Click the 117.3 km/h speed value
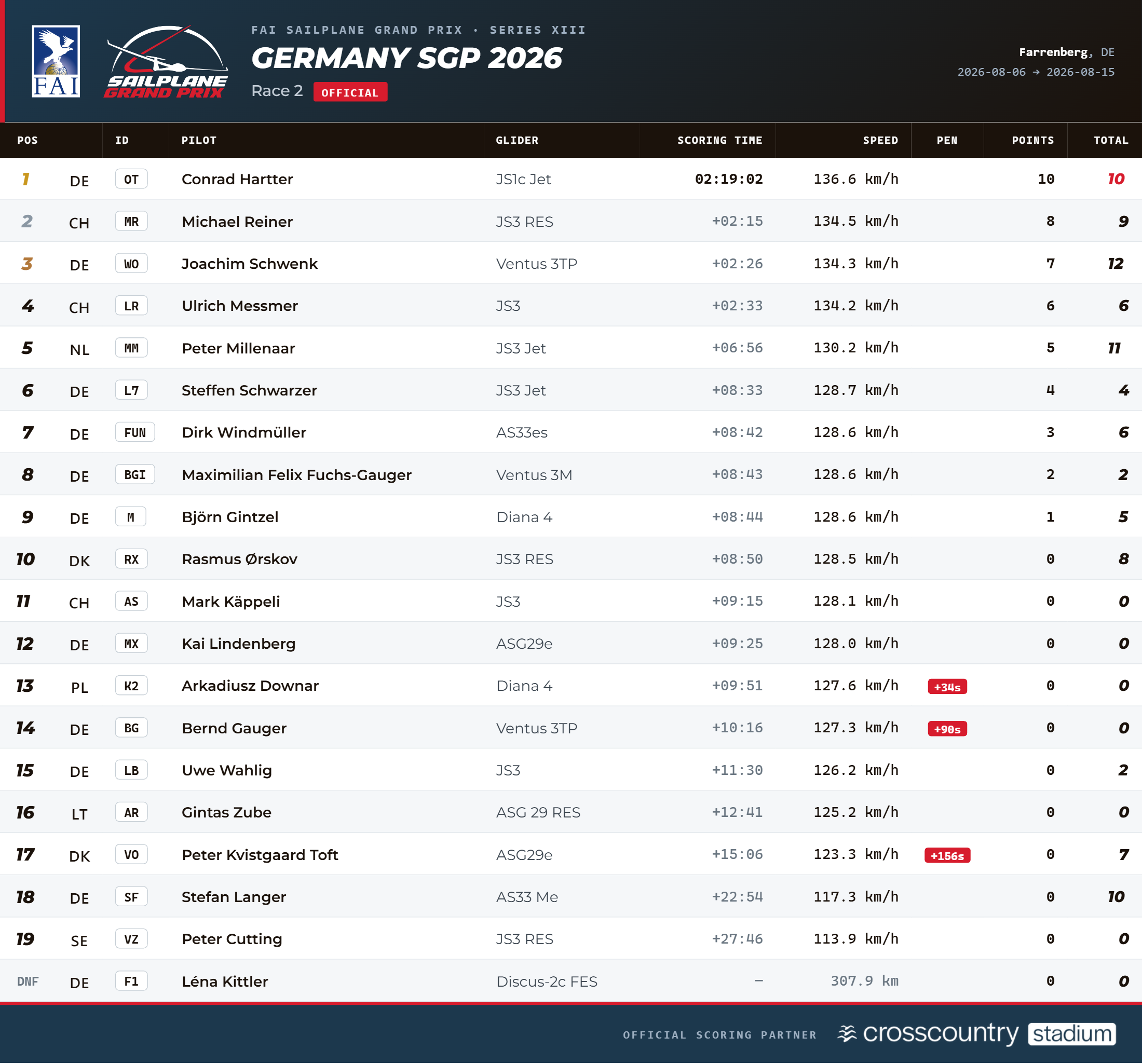The height and width of the screenshot is (1064, 1142). pos(856,897)
